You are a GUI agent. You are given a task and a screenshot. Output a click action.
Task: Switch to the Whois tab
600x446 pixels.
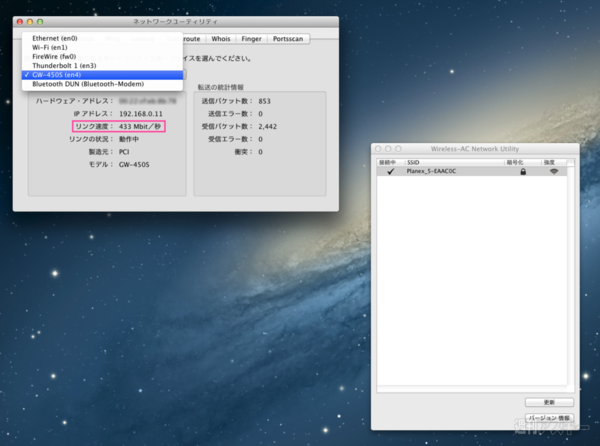click(x=220, y=39)
